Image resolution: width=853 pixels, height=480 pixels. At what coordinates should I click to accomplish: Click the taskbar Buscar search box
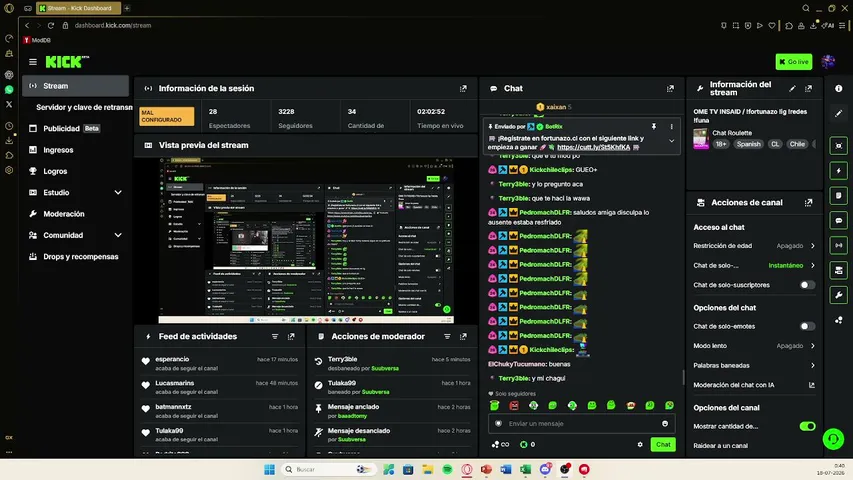329,469
